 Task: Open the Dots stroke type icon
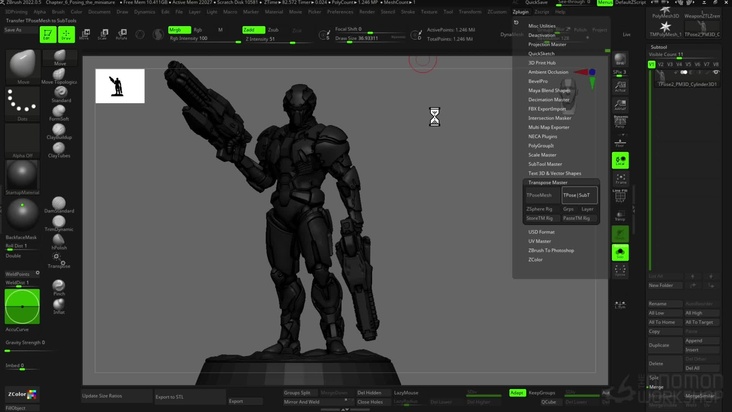(22, 102)
